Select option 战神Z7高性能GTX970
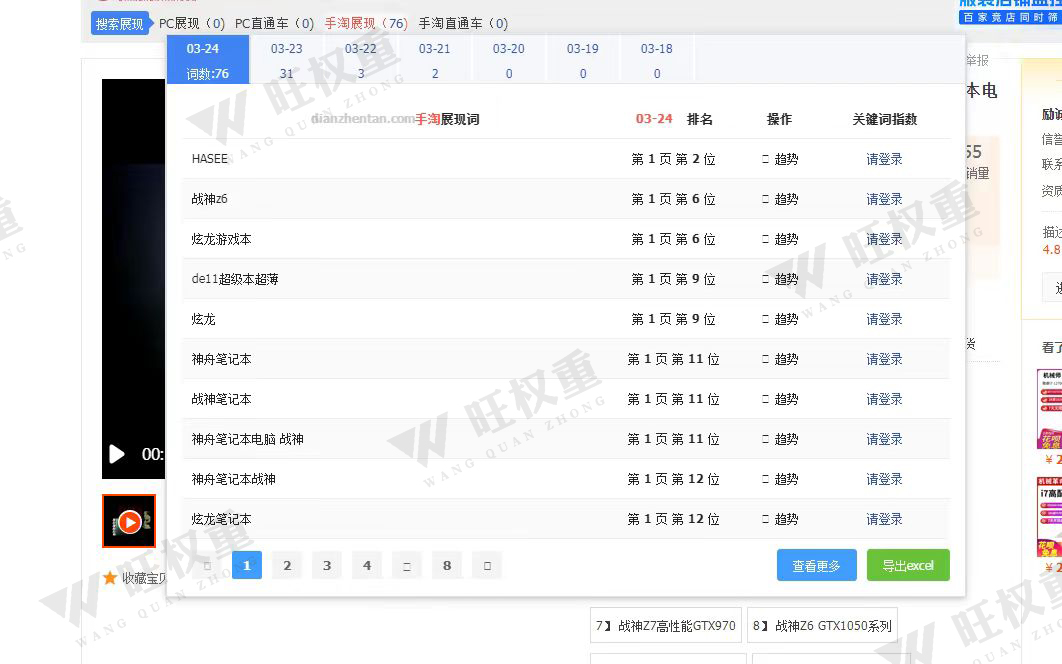1062x664 pixels. click(x=666, y=625)
